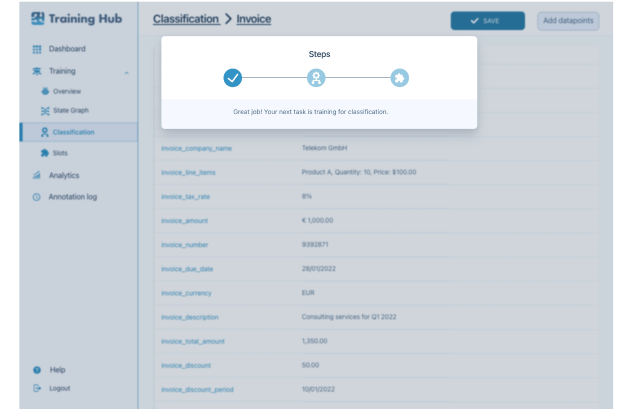This screenshot has height=409, width=633.
Task: Collapse the Training section chevron
Action: 126,72
